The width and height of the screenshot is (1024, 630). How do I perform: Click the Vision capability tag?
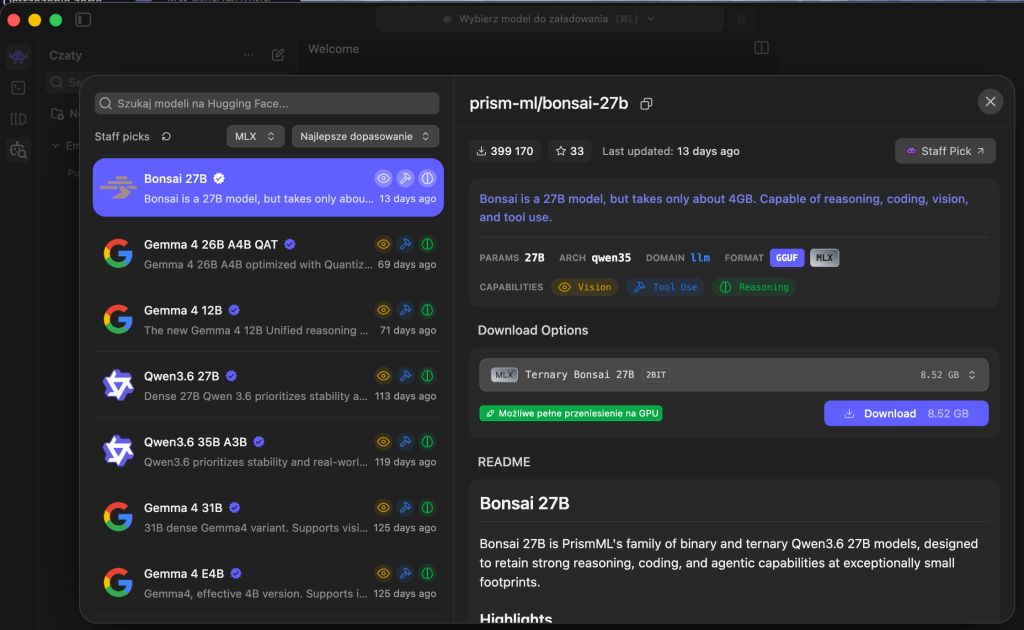(584, 287)
